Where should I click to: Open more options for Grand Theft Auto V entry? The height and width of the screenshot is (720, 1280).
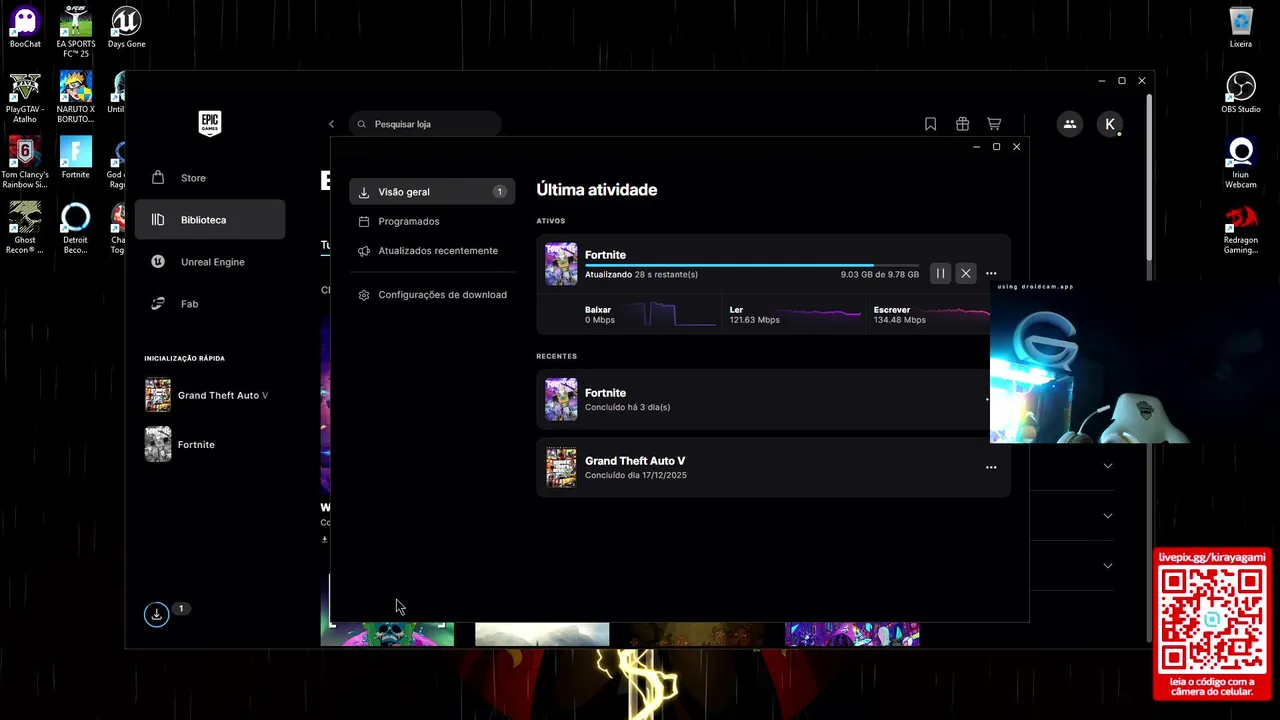[x=991, y=467]
